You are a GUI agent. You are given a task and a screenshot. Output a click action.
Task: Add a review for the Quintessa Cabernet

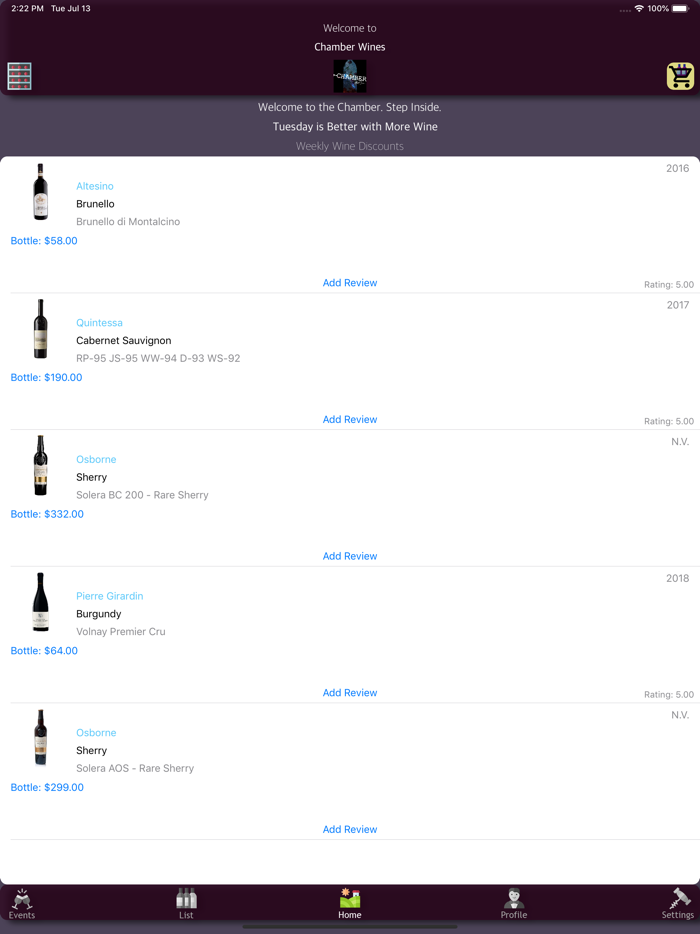349,419
